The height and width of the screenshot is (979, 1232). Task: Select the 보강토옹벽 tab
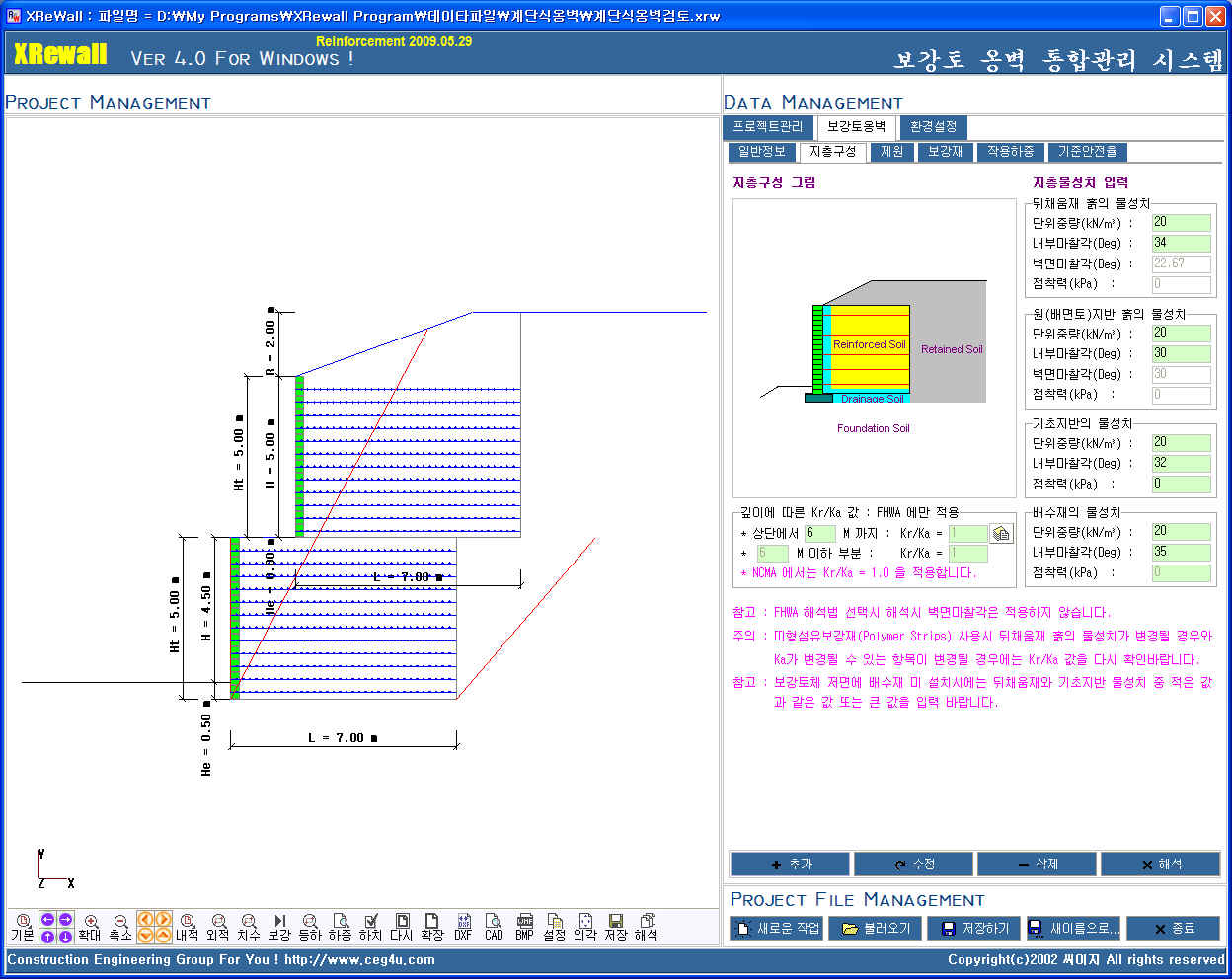tap(856, 127)
